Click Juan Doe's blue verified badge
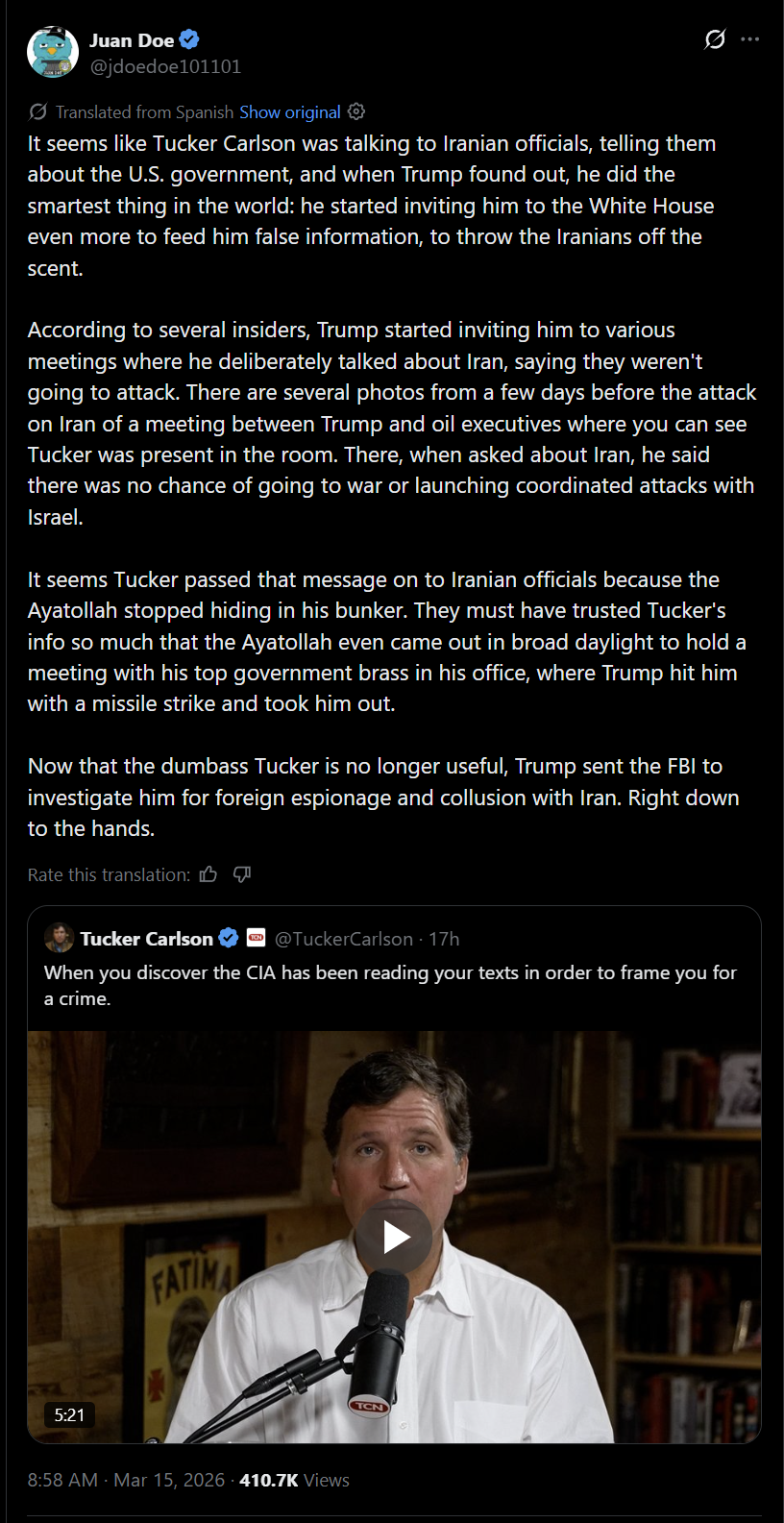 click(x=189, y=39)
